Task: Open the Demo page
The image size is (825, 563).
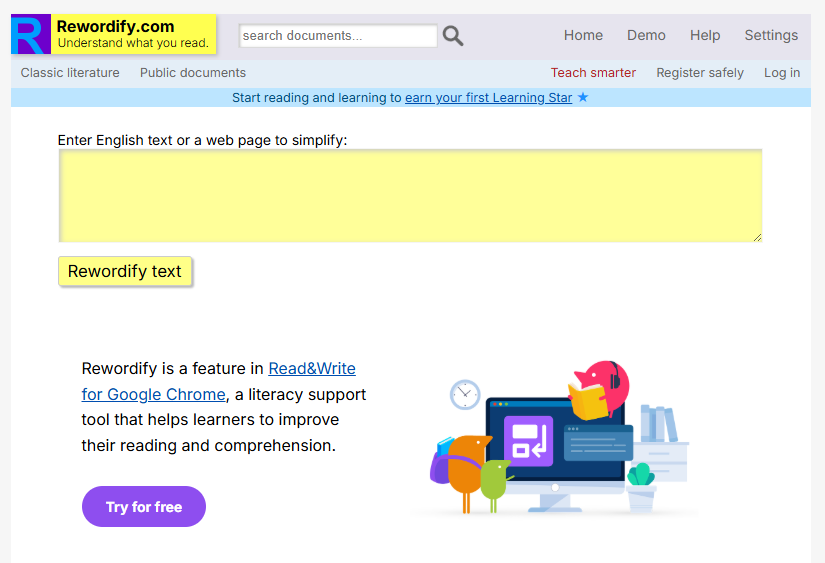Action: coord(646,35)
